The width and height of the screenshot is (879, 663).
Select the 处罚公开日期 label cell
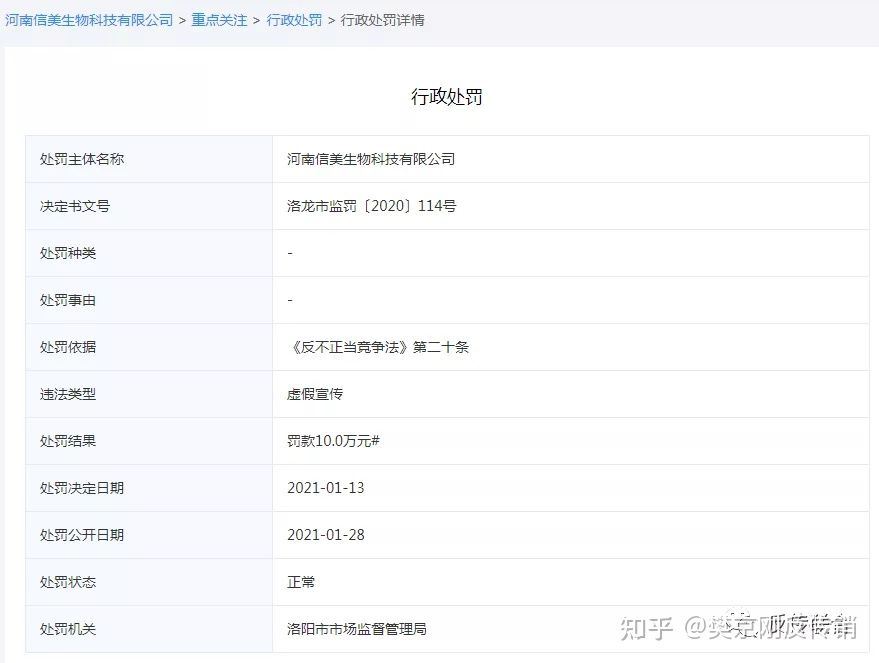(x=149, y=535)
